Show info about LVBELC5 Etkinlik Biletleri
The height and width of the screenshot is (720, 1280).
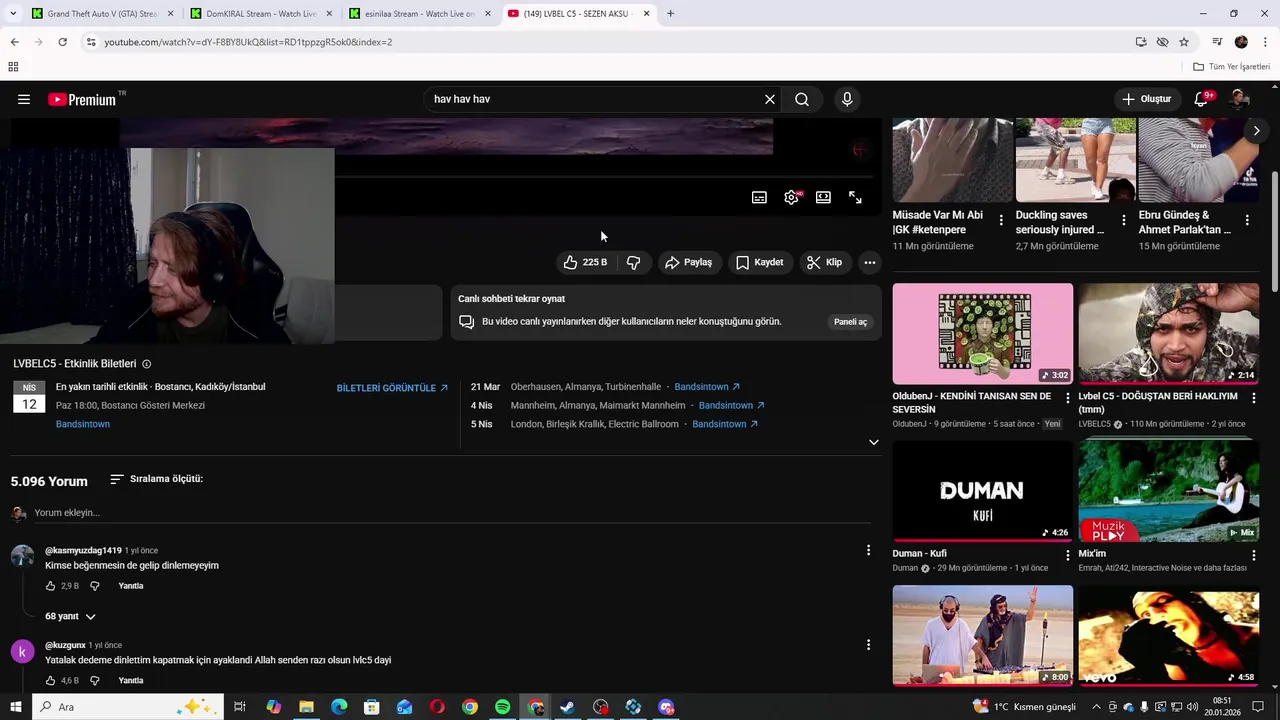[147, 364]
